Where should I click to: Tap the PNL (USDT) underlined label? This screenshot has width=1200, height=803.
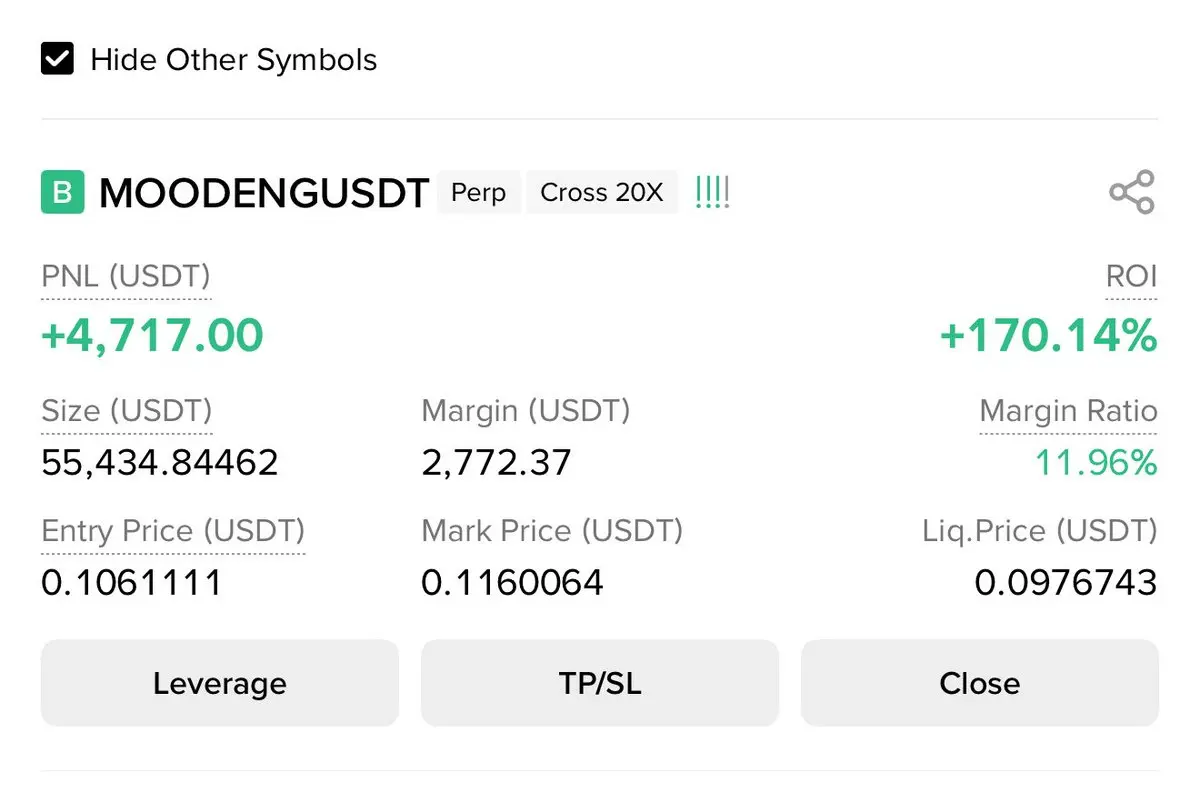pos(126,277)
